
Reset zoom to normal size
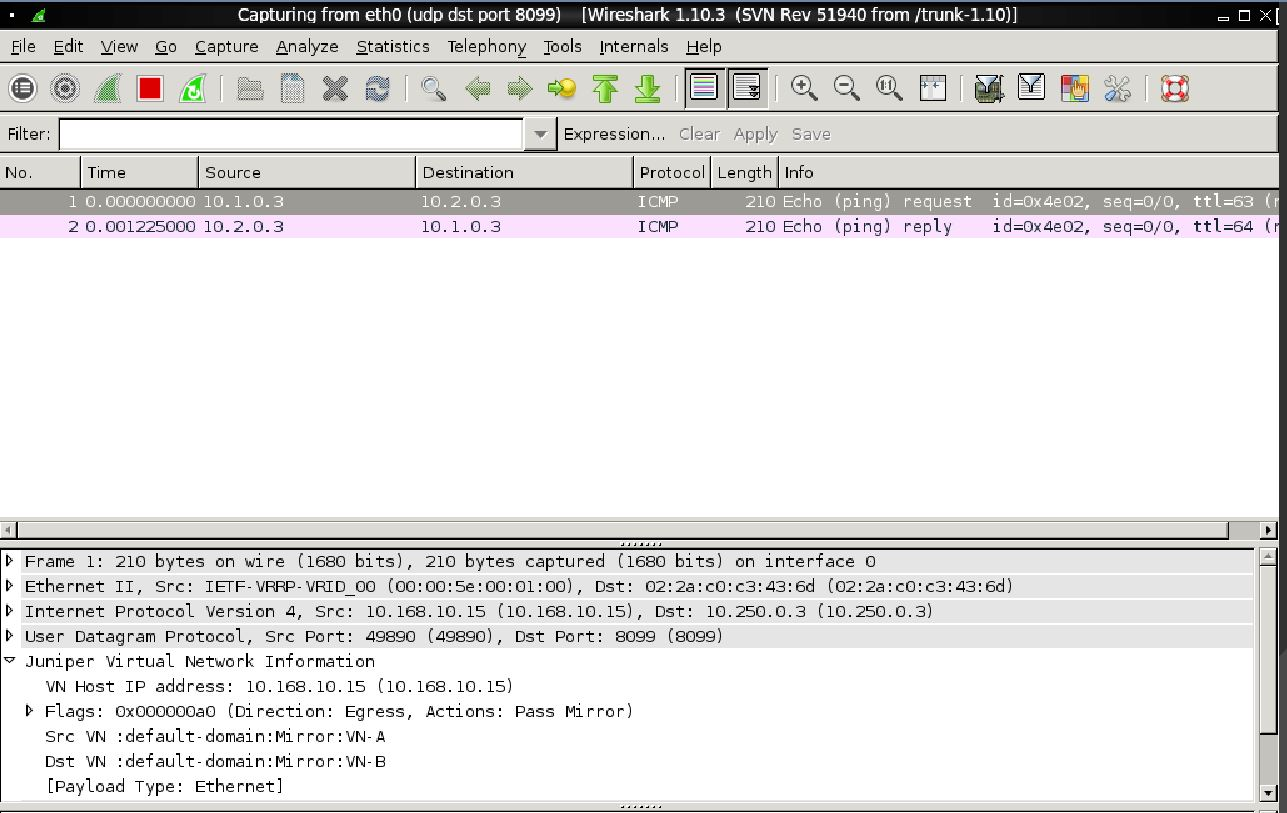889,88
